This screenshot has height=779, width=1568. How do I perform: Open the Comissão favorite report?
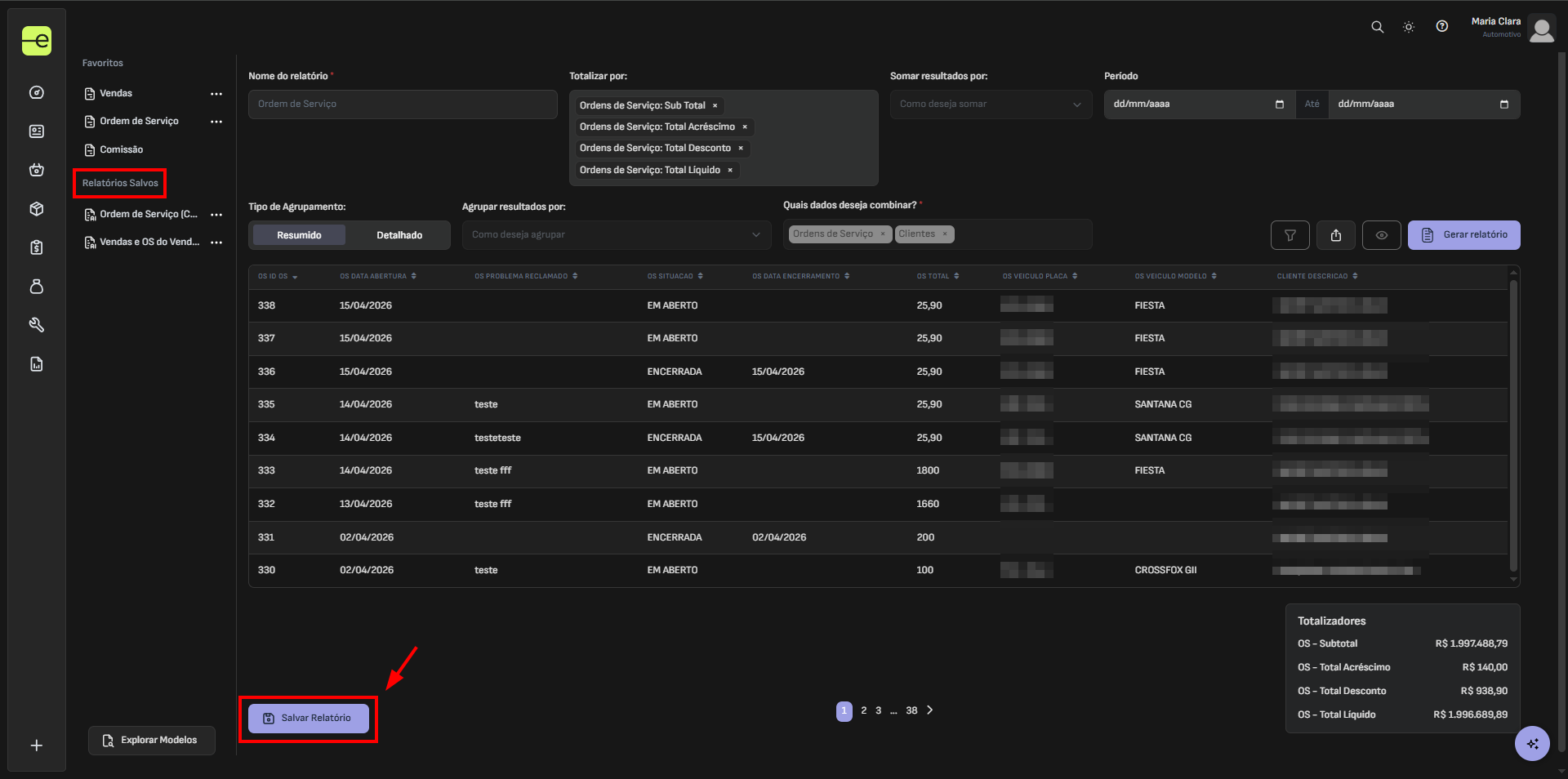pyautogui.click(x=121, y=150)
